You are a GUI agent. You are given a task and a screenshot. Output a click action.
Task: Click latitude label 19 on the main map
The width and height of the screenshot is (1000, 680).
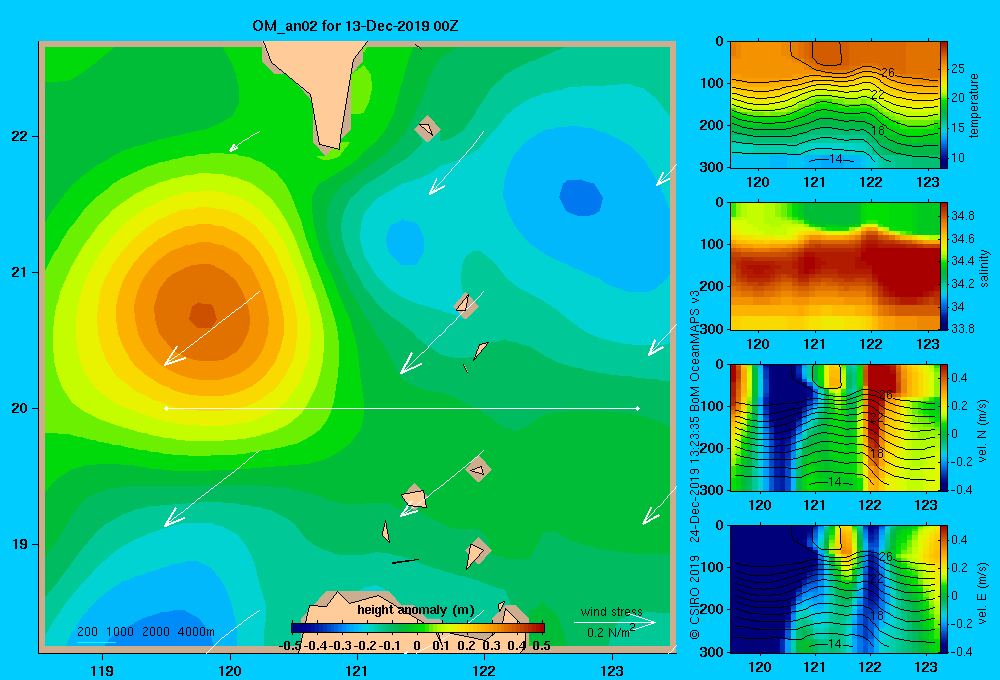[x=20, y=544]
